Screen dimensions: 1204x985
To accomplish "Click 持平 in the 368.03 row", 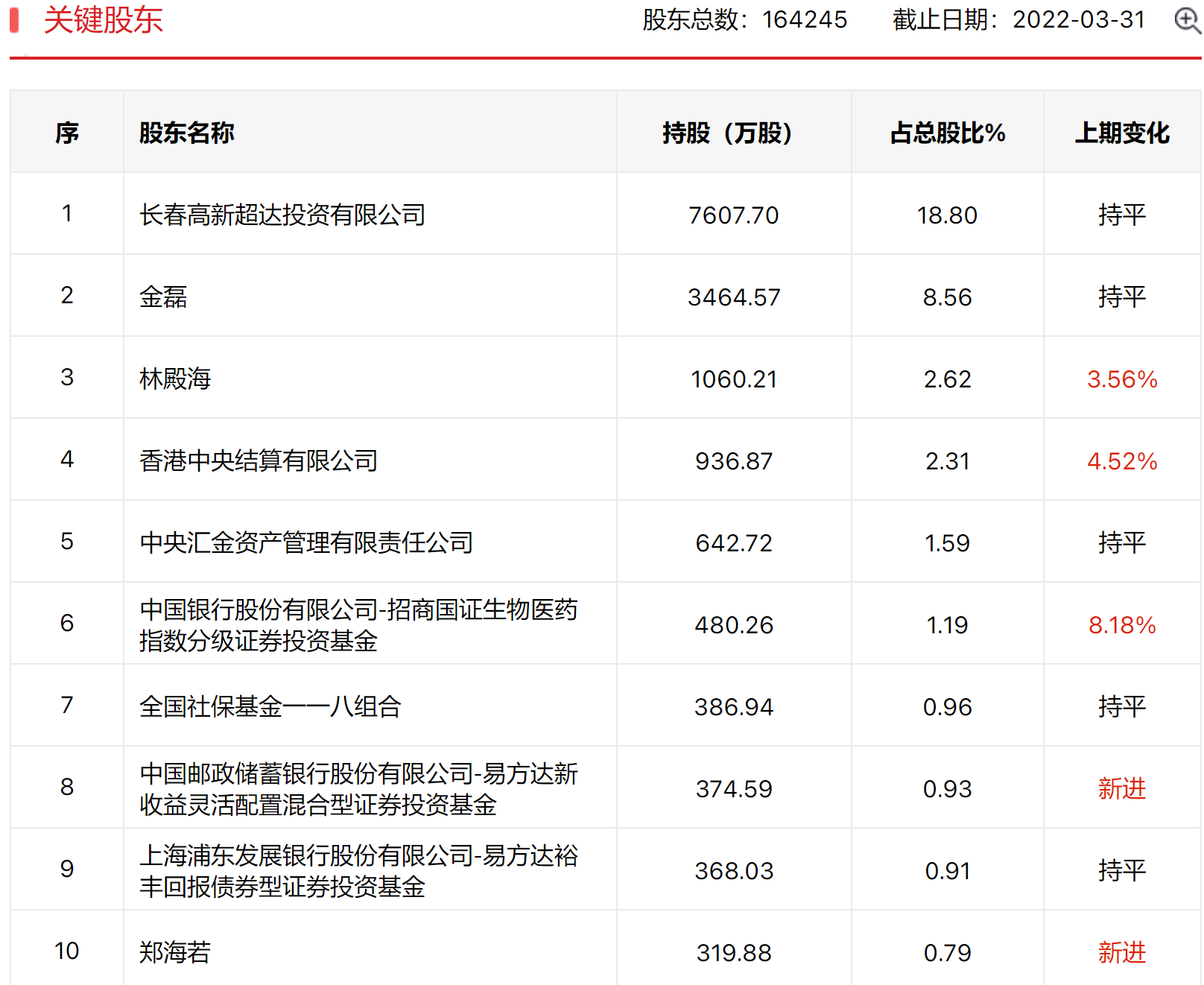I will coord(1122,870).
